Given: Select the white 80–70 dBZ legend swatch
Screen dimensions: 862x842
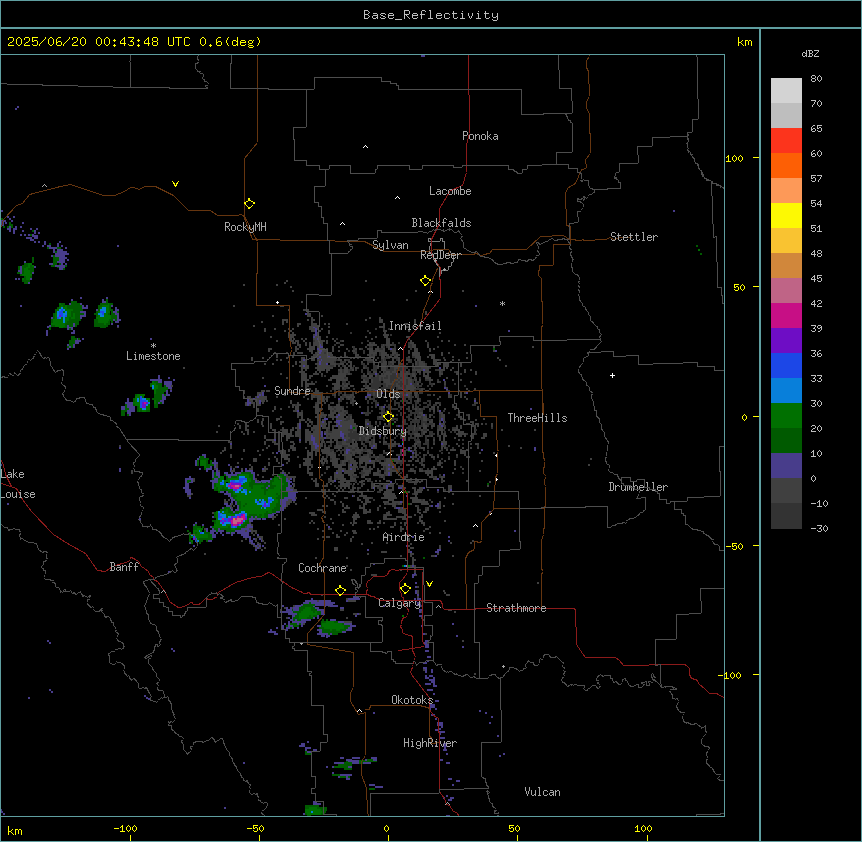Looking at the screenshot, I should point(786,91).
